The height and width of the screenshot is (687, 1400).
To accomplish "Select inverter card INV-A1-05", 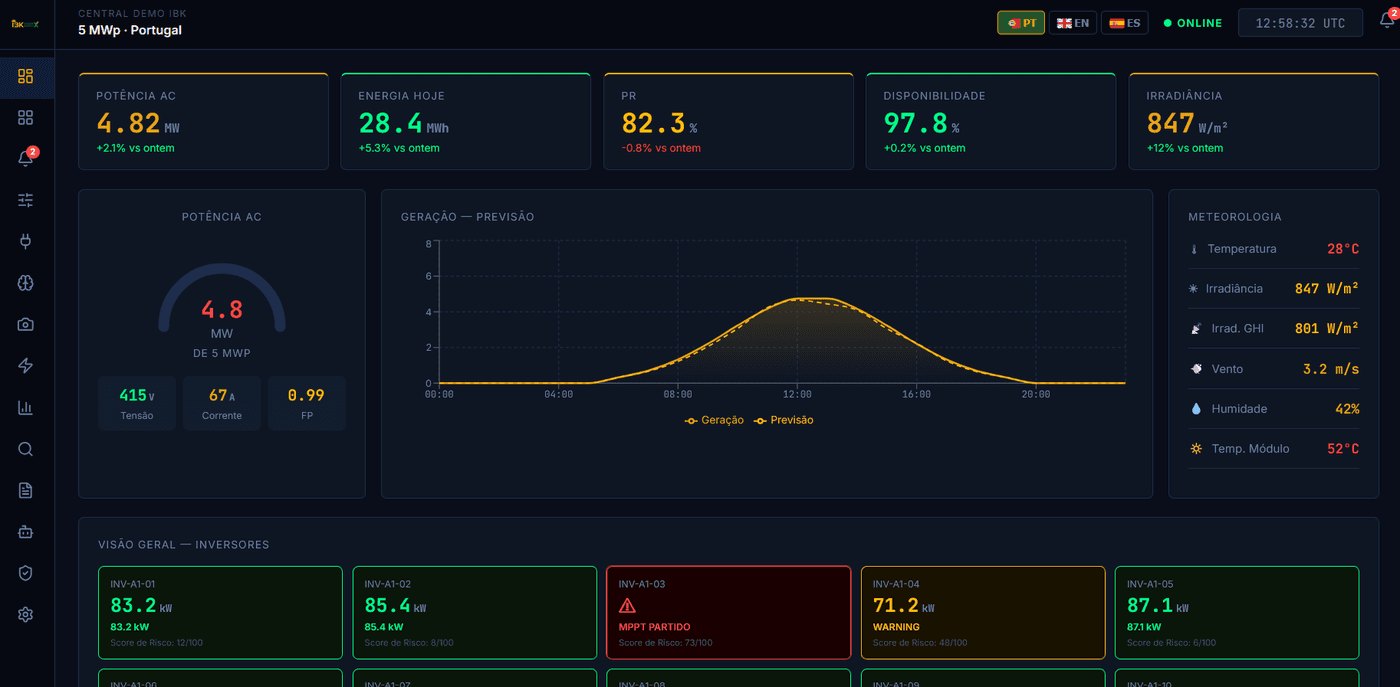I will 1237,613.
